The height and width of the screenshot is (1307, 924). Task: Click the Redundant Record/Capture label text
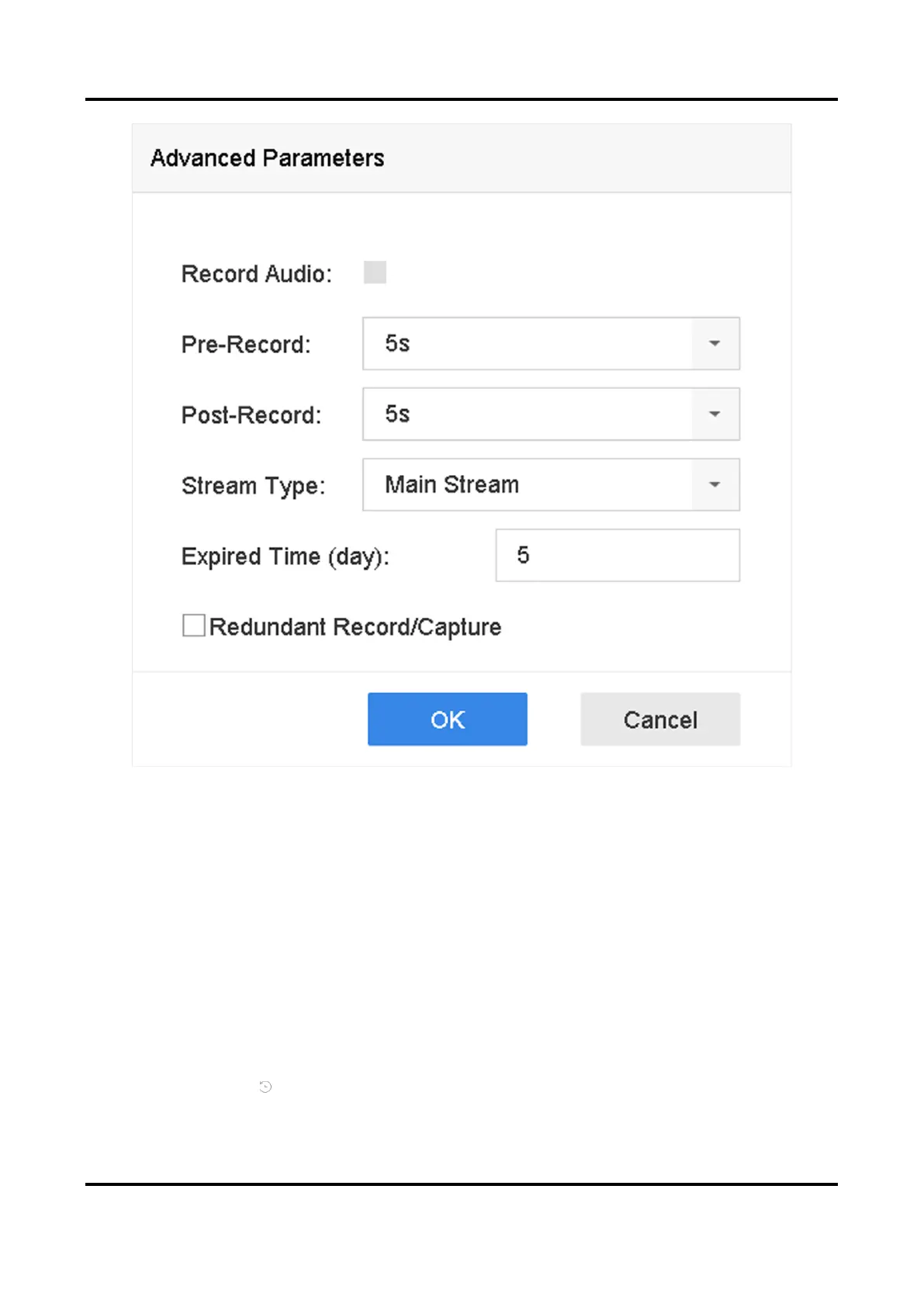point(355,627)
